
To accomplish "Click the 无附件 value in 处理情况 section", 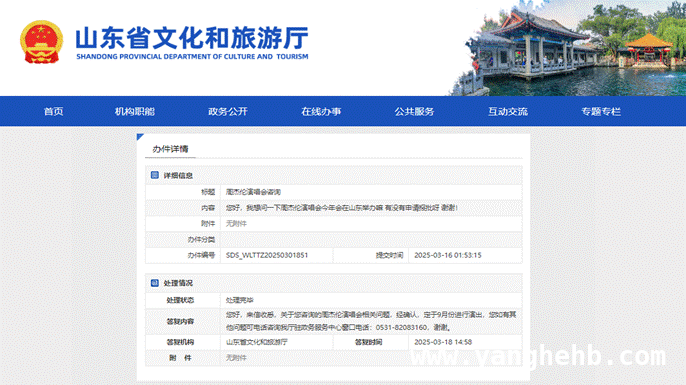I will tap(236, 358).
